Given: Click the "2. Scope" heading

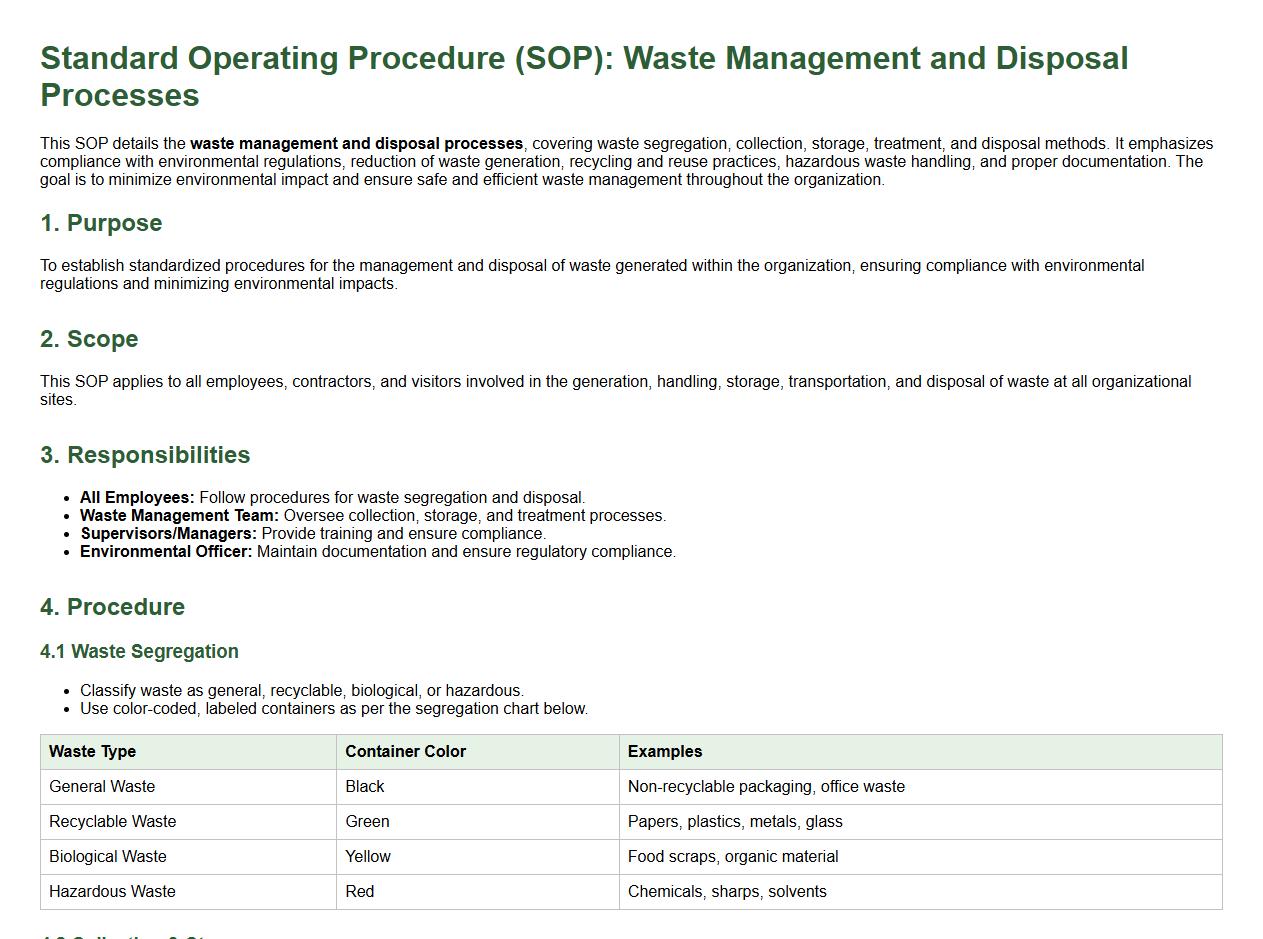Looking at the screenshot, I should 89,339.
